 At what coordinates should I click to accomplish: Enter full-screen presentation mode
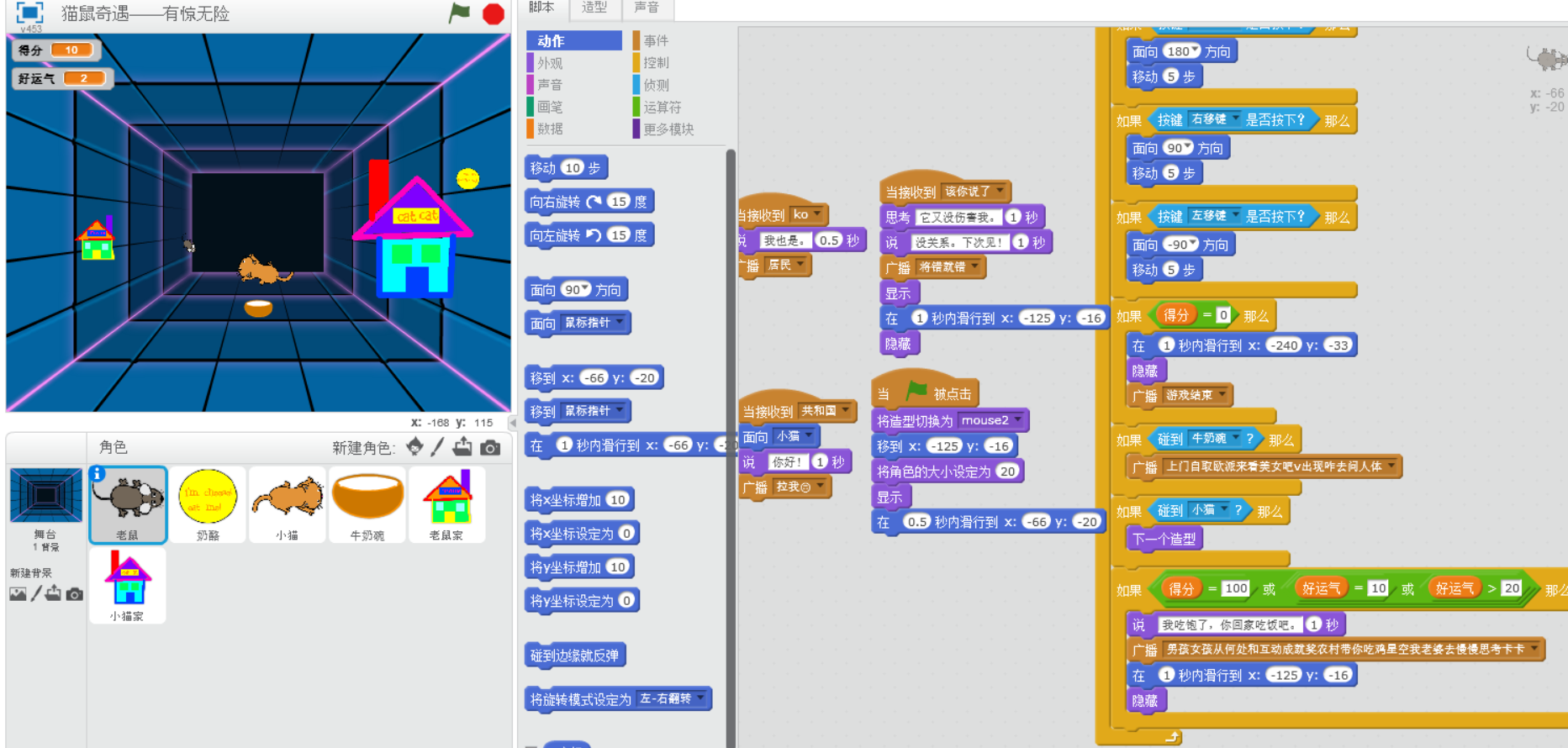29,13
